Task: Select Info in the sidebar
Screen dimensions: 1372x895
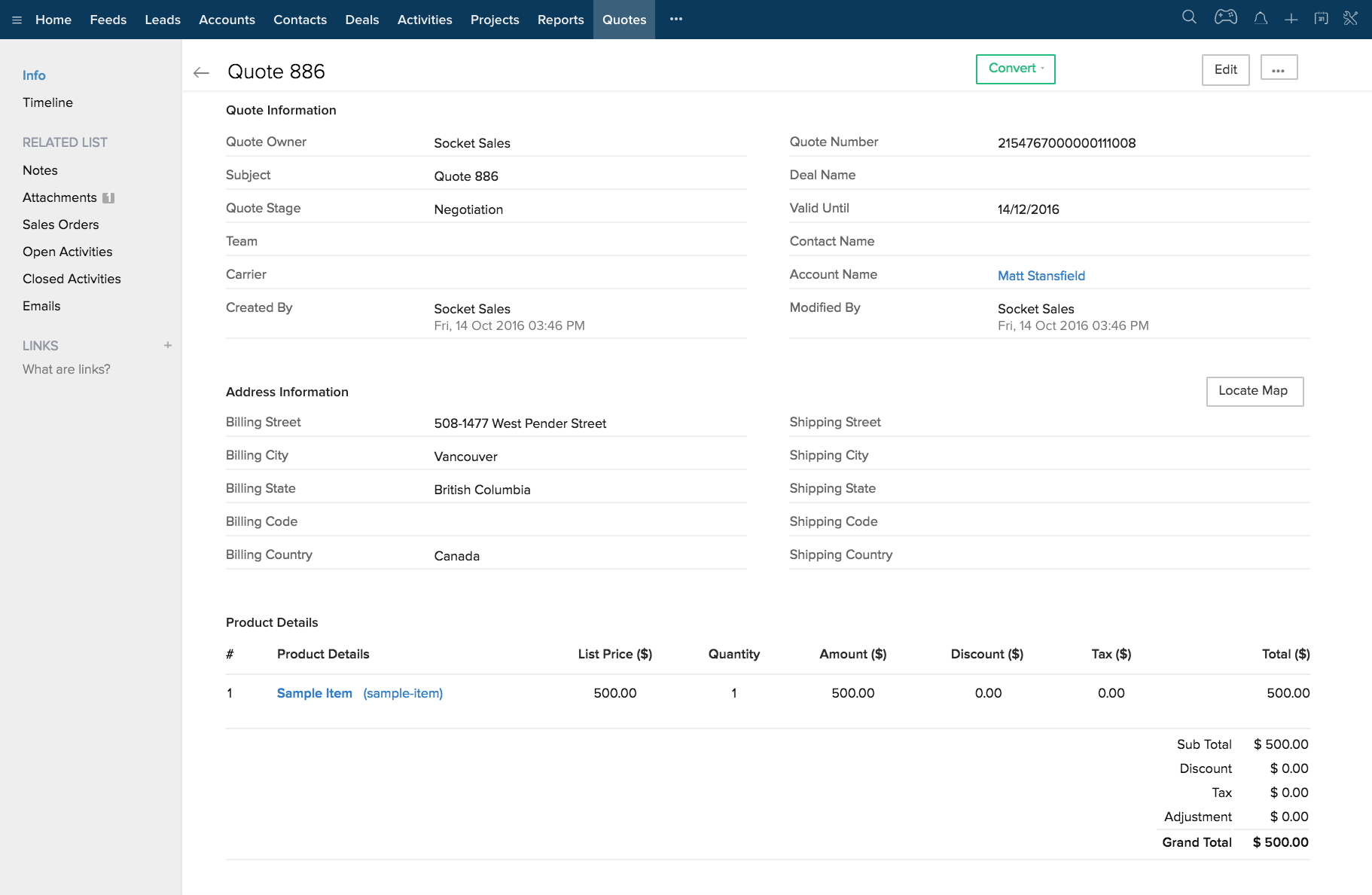Action: [x=34, y=75]
